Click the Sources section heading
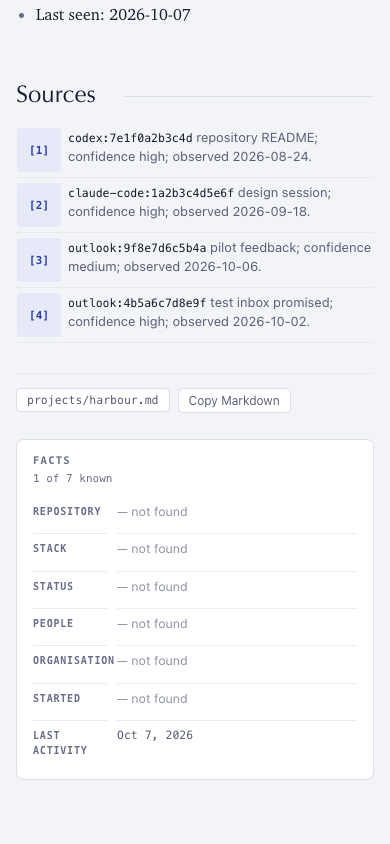Viewport: 390px width, 844px height. click(x=56, y=94)
